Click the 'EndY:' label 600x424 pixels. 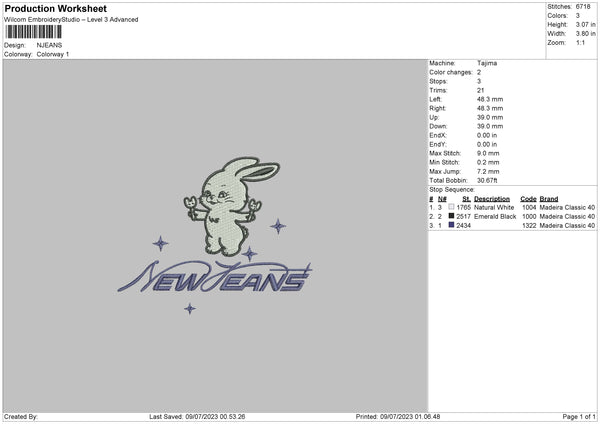438,144
